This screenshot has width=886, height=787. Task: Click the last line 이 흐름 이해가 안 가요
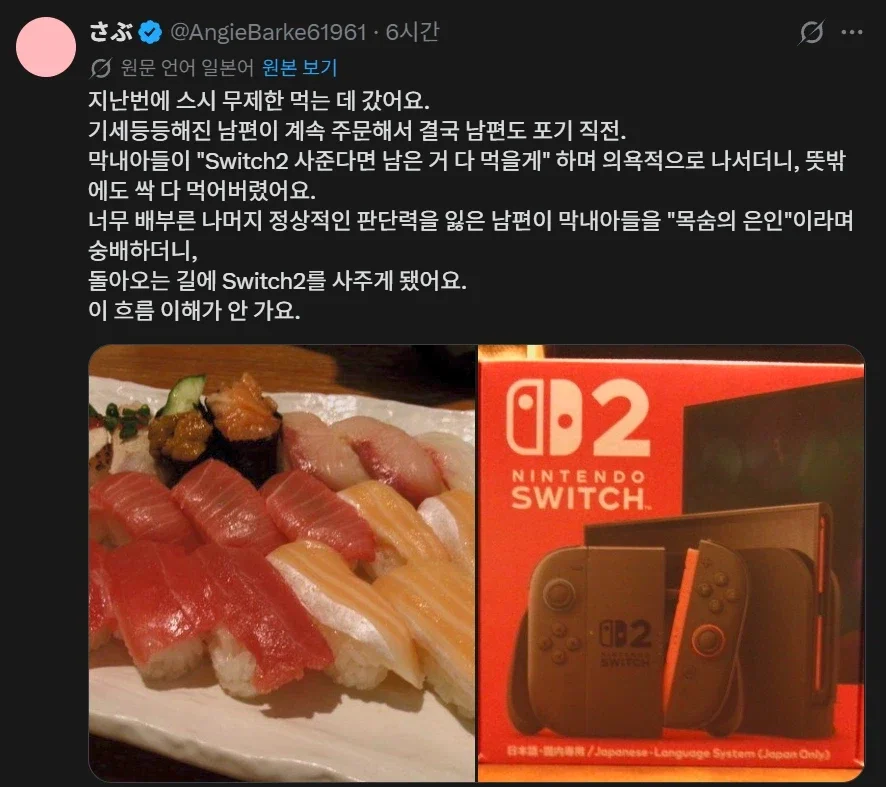tap(194, 310)
